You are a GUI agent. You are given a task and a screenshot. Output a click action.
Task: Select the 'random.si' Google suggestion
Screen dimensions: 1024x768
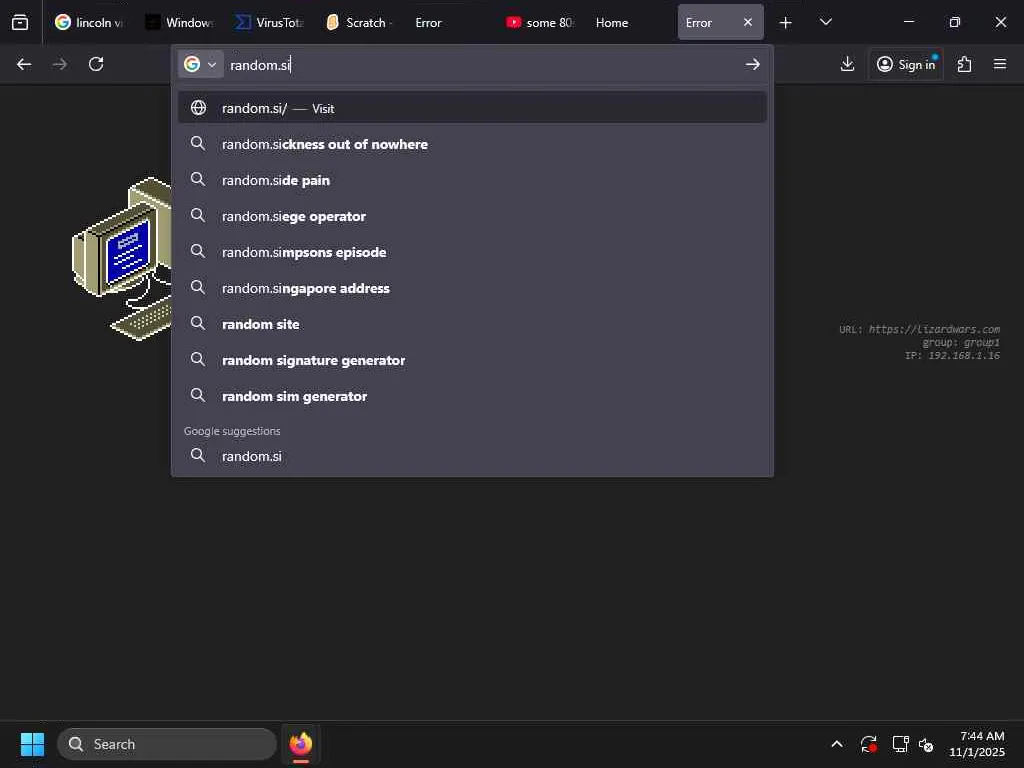(x=472, y=456)
